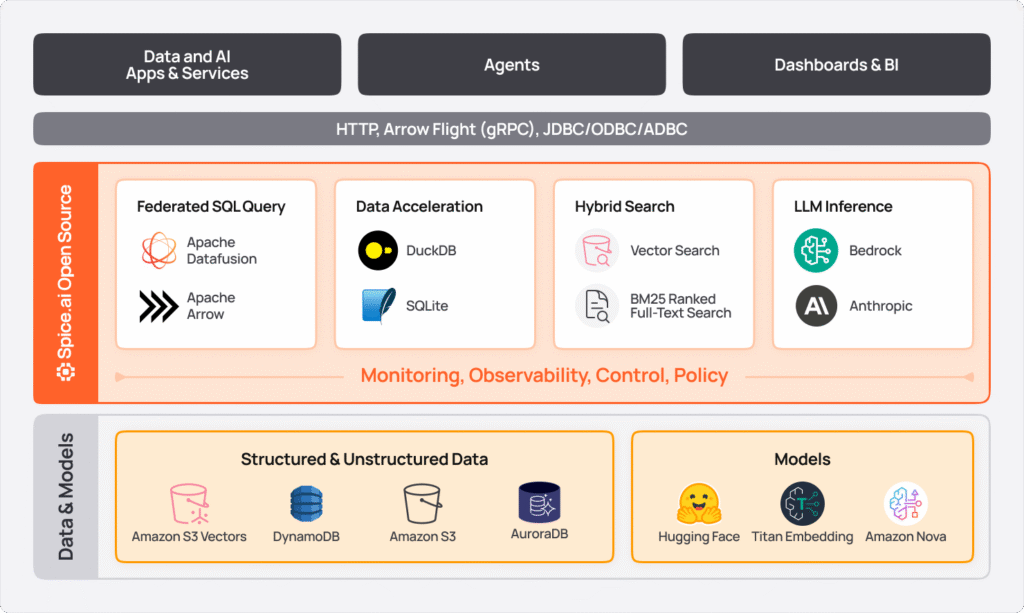This screenshot has width=1024, height=613.
Task: Select the Vector Search icon
Action: 597,250
